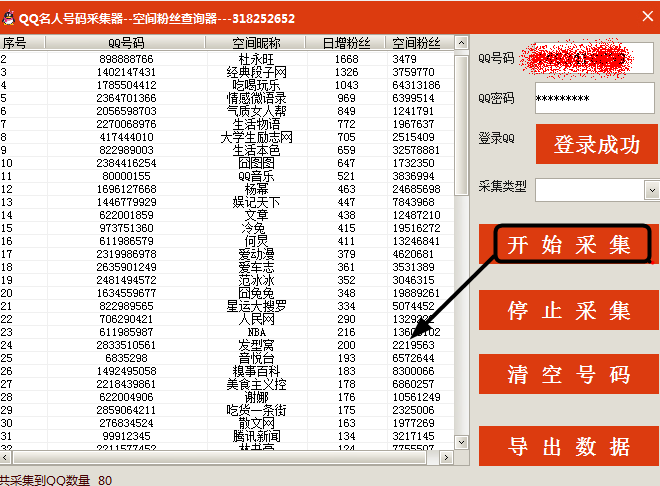Select row with nickname 何炅

point(227,242)
